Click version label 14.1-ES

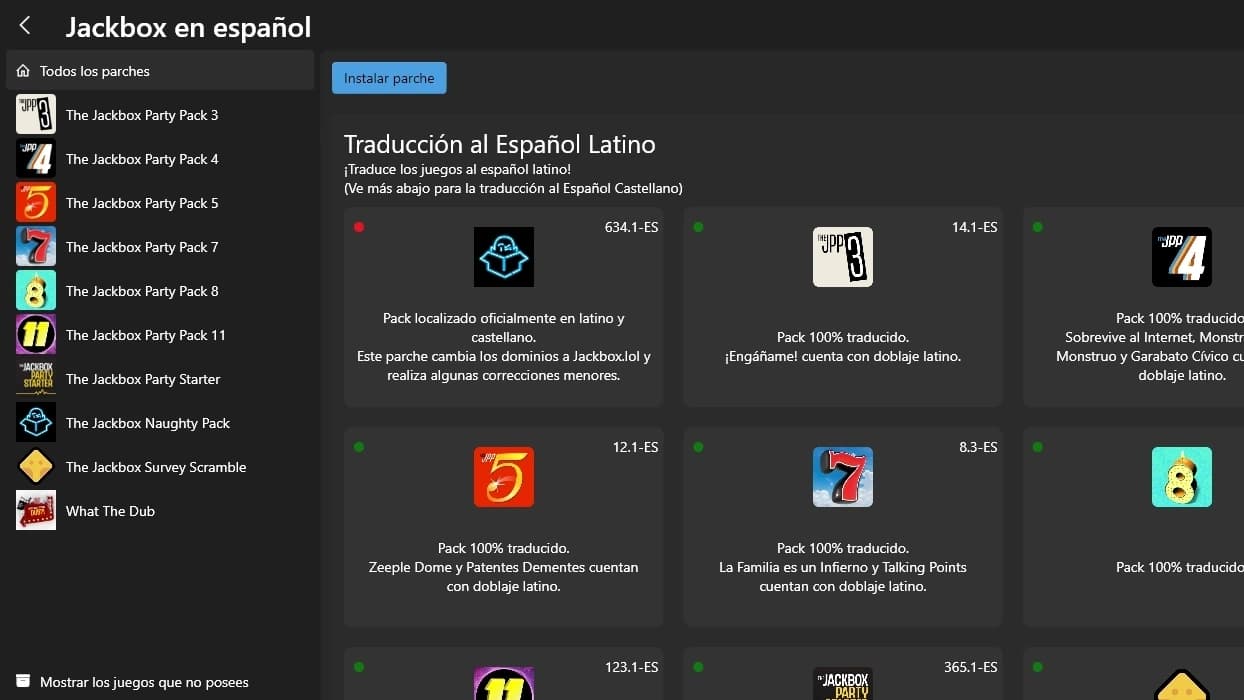click(x=974, y=227)
